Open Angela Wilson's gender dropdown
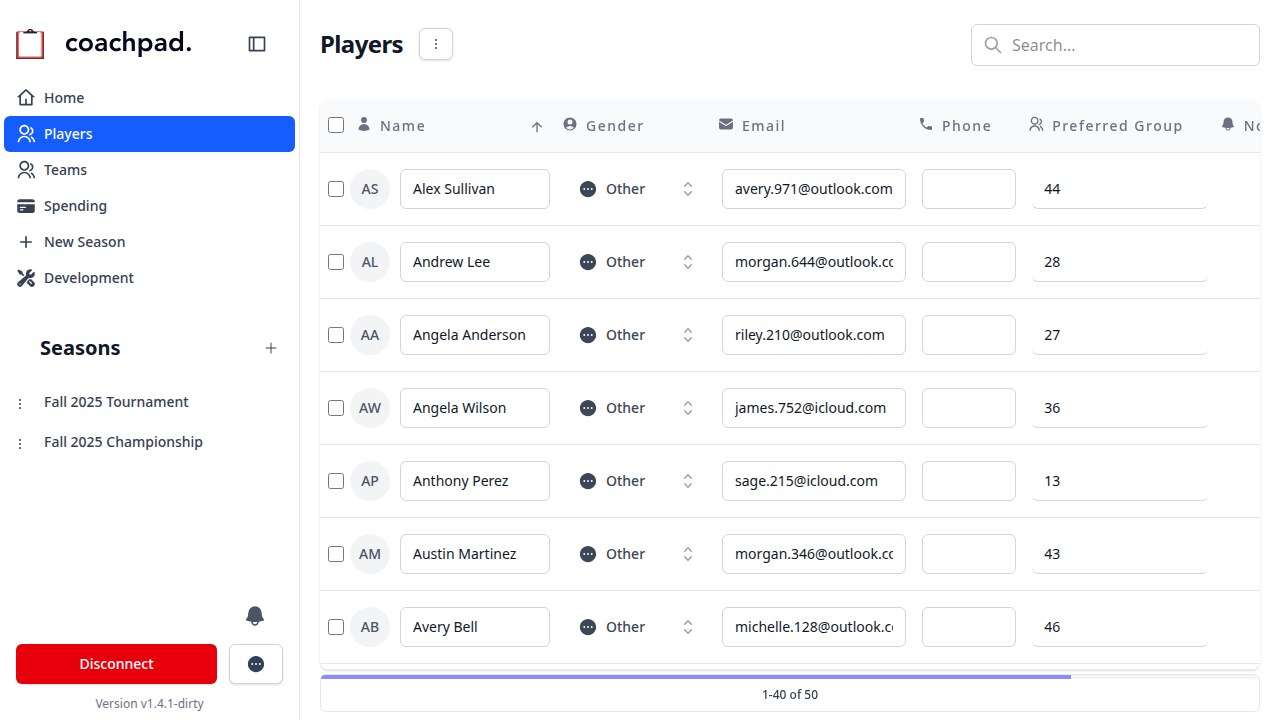This screenshot has width=1280, height=720. click(688, 408)
